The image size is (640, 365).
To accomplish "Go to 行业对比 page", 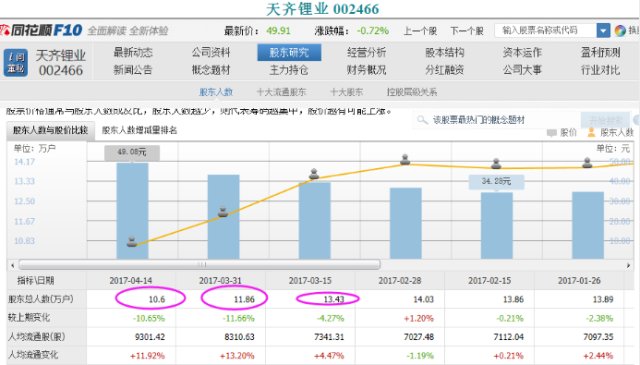I will tap(600, 70).
